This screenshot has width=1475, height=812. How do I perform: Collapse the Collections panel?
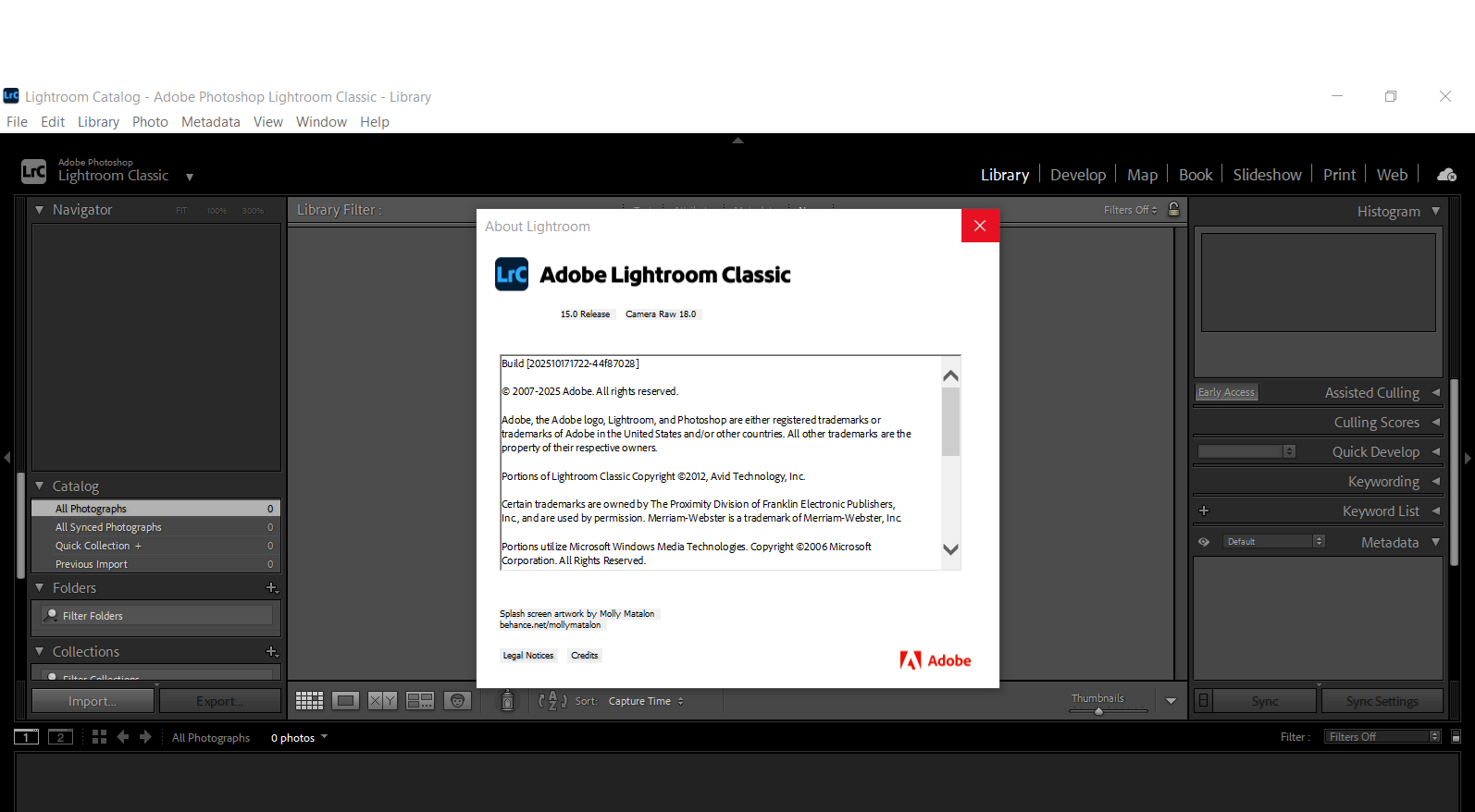click(40, 651)
